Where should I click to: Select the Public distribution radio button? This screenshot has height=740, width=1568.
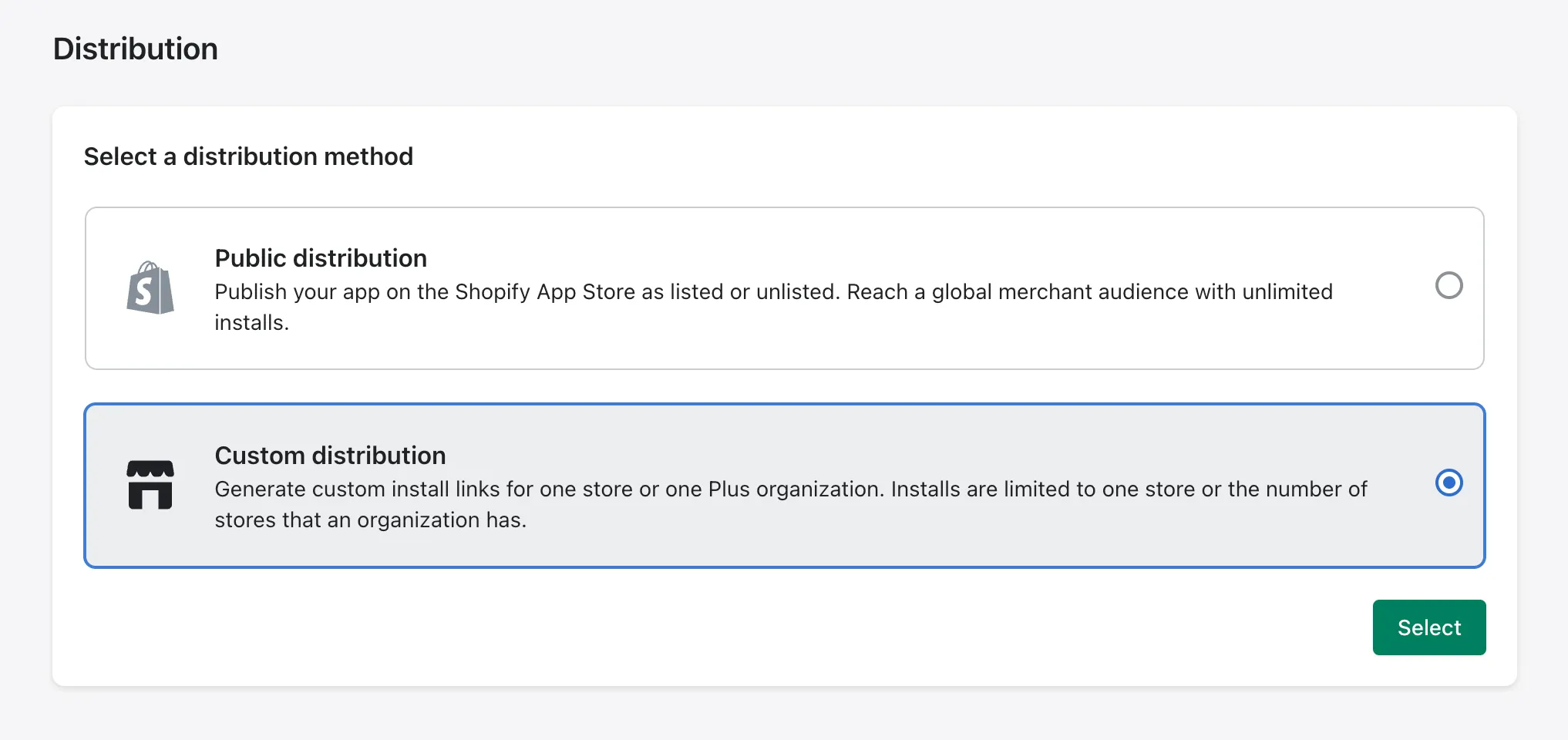1449,285
